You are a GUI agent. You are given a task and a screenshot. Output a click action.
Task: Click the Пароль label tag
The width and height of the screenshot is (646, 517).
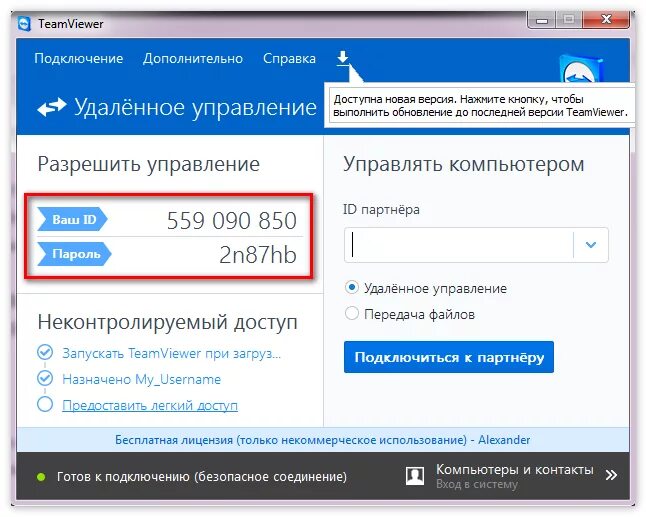75,254
